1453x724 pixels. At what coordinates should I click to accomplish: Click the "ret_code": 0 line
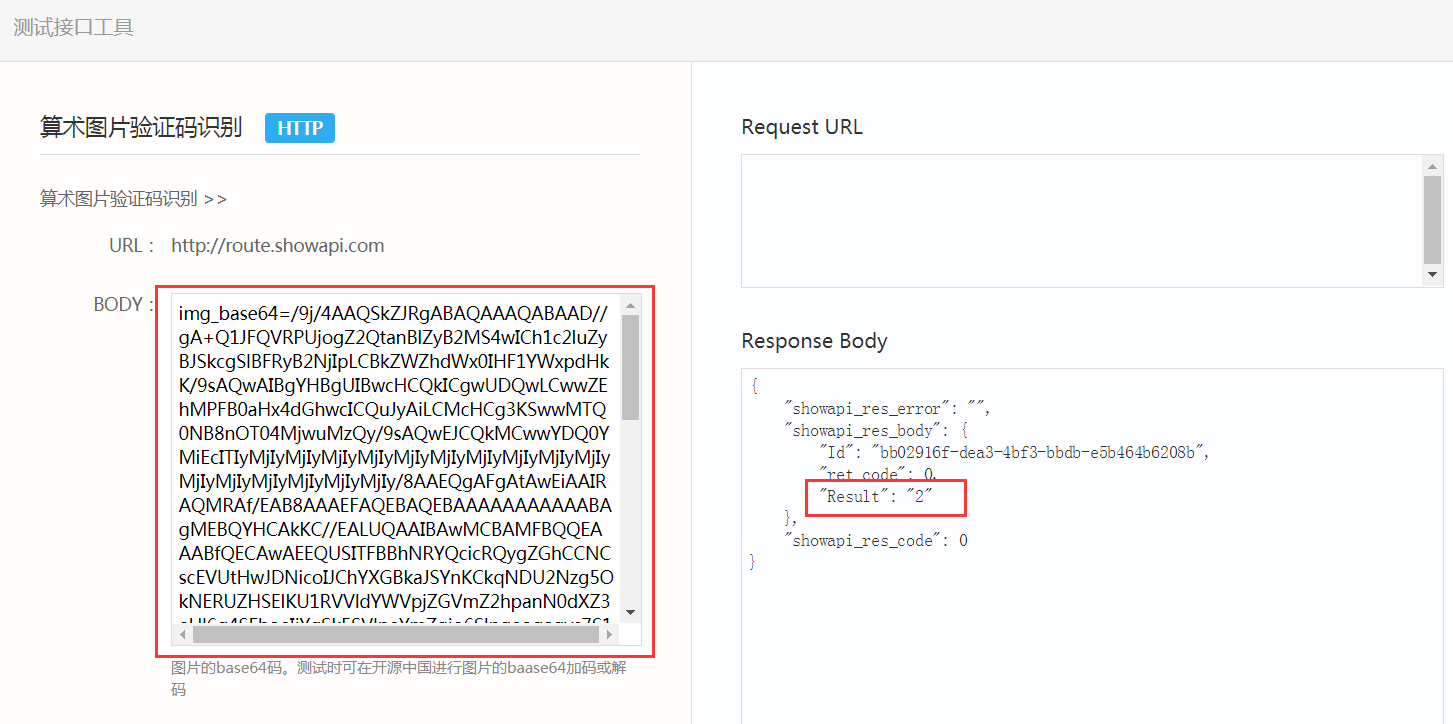tap(878, 474)
